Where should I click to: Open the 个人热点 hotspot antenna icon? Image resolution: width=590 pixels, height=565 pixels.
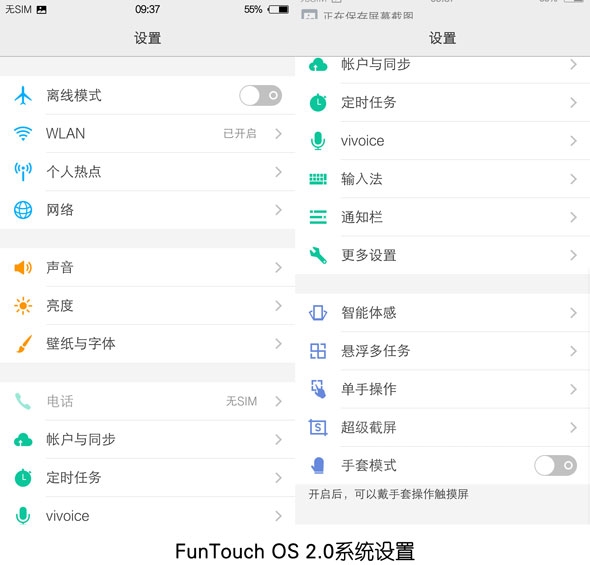23,172
